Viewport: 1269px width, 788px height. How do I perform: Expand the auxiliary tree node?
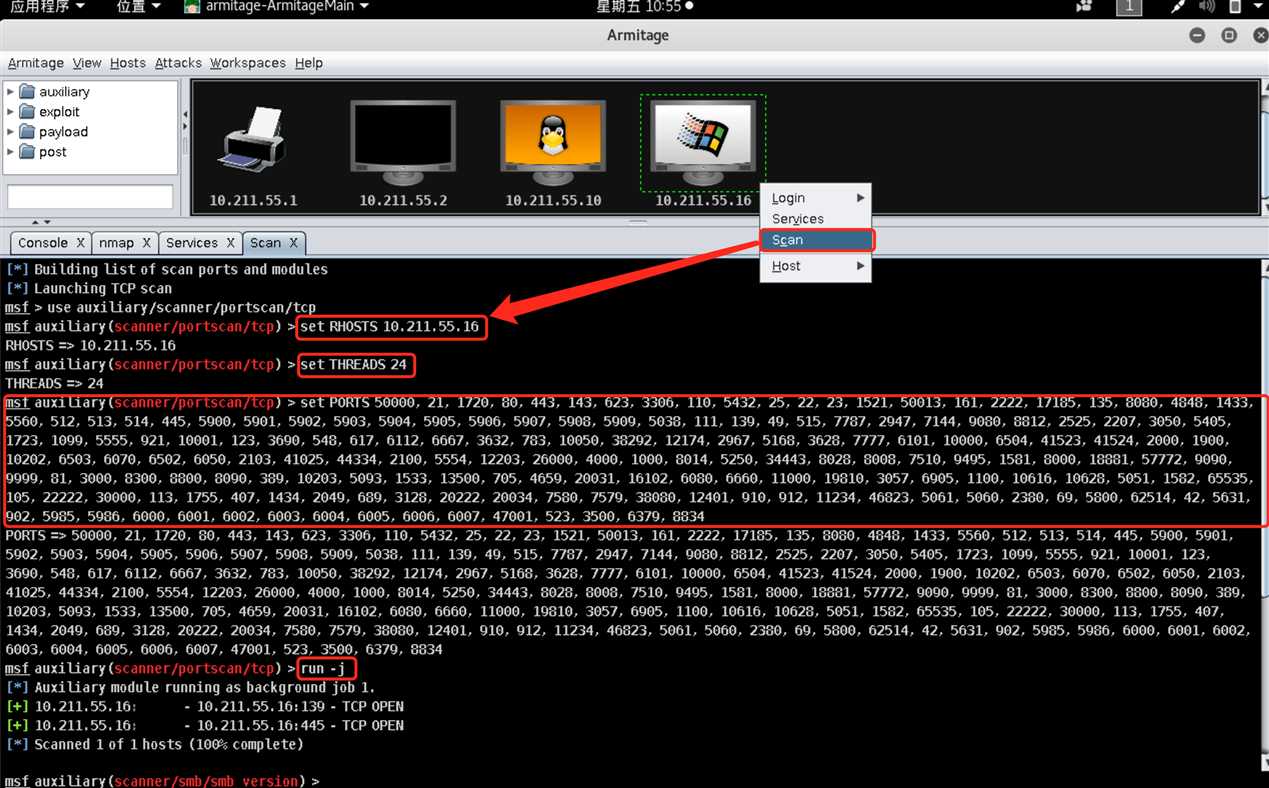click(x=11, y=92)
